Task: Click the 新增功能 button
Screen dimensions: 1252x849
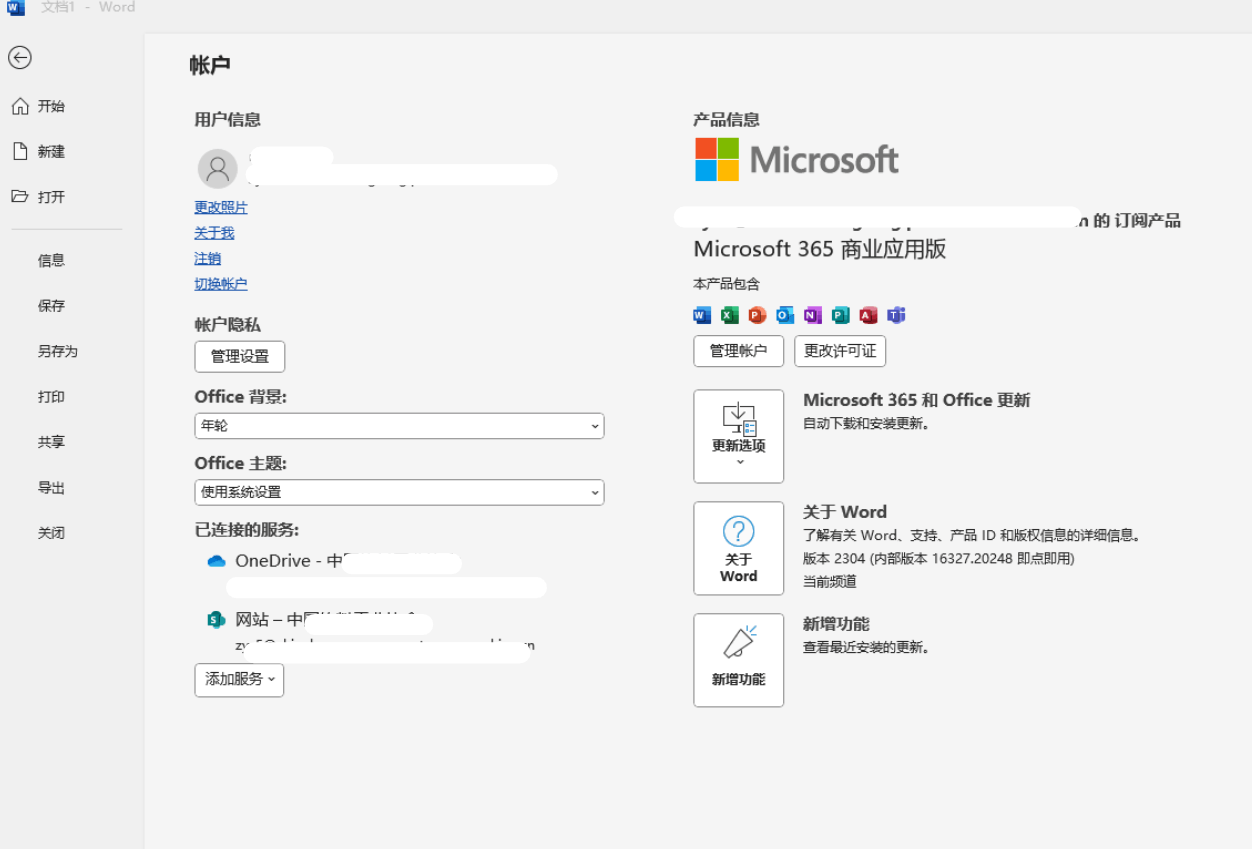Action: click(x=738, y=660)
